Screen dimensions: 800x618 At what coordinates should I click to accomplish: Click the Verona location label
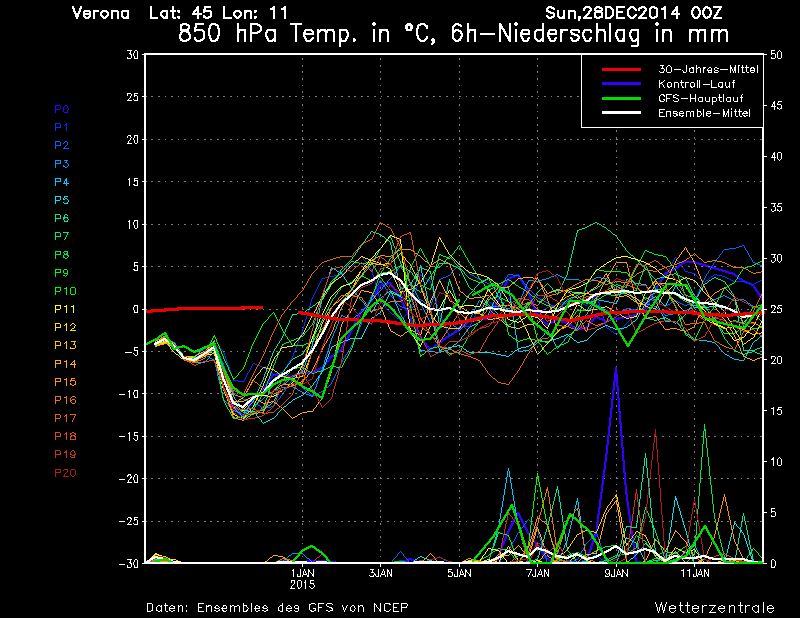101,13
